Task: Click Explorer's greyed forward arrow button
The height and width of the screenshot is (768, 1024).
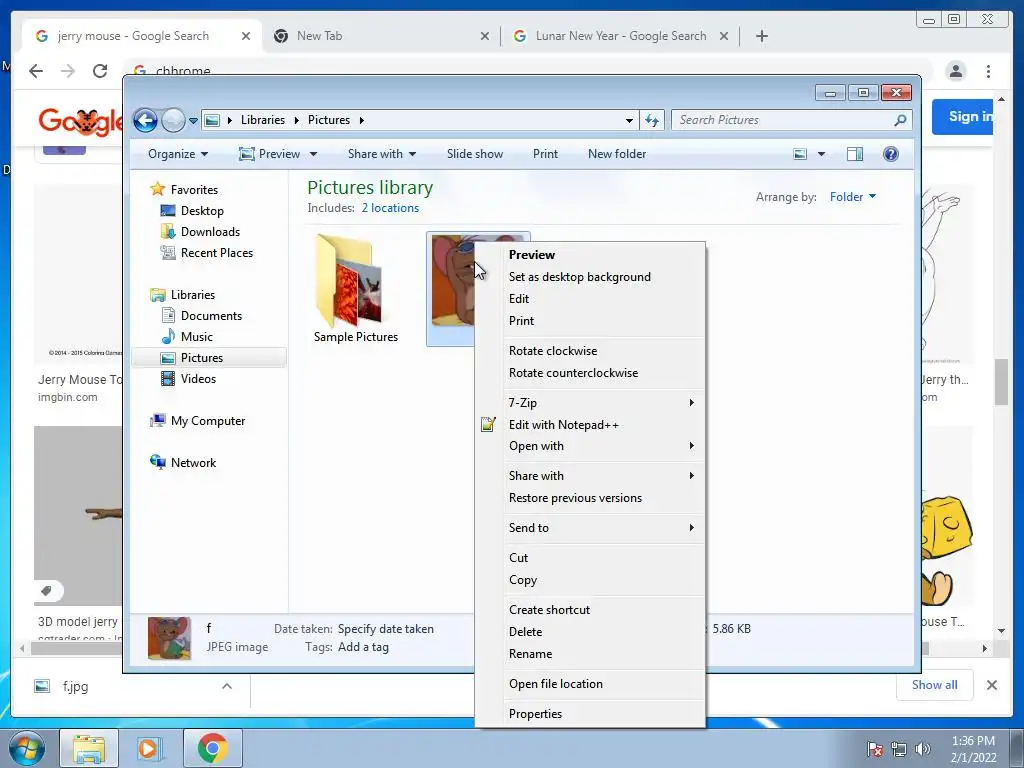Action: (x=173, y=120)
